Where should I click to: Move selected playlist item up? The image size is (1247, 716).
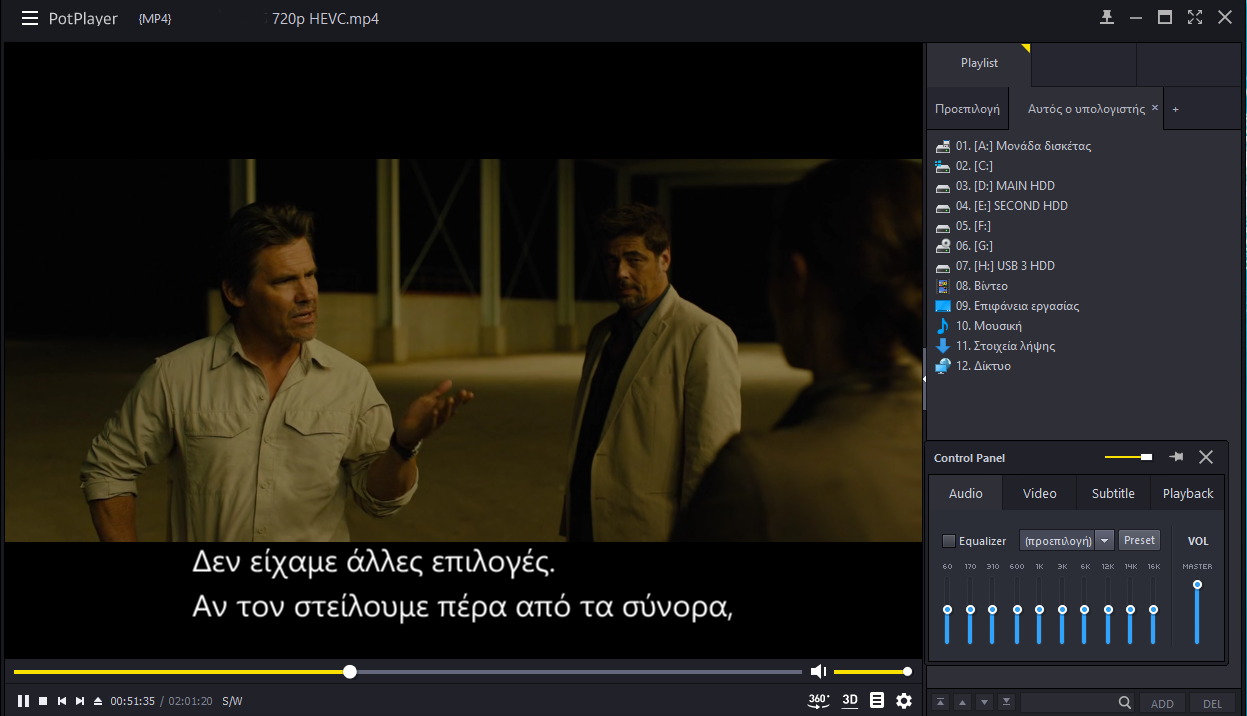click(x=962, y=702)
